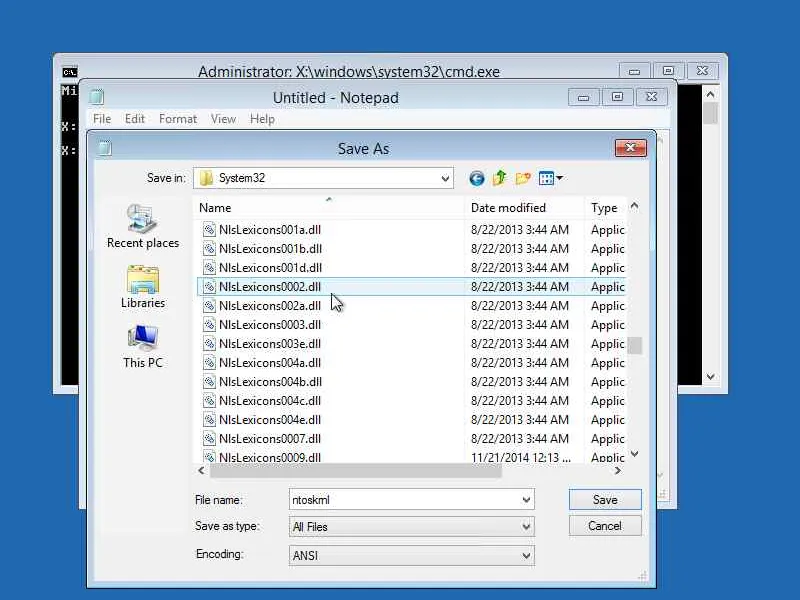800x600 pixels.
Task: Sort by Type column header
Action: point(605,208)
